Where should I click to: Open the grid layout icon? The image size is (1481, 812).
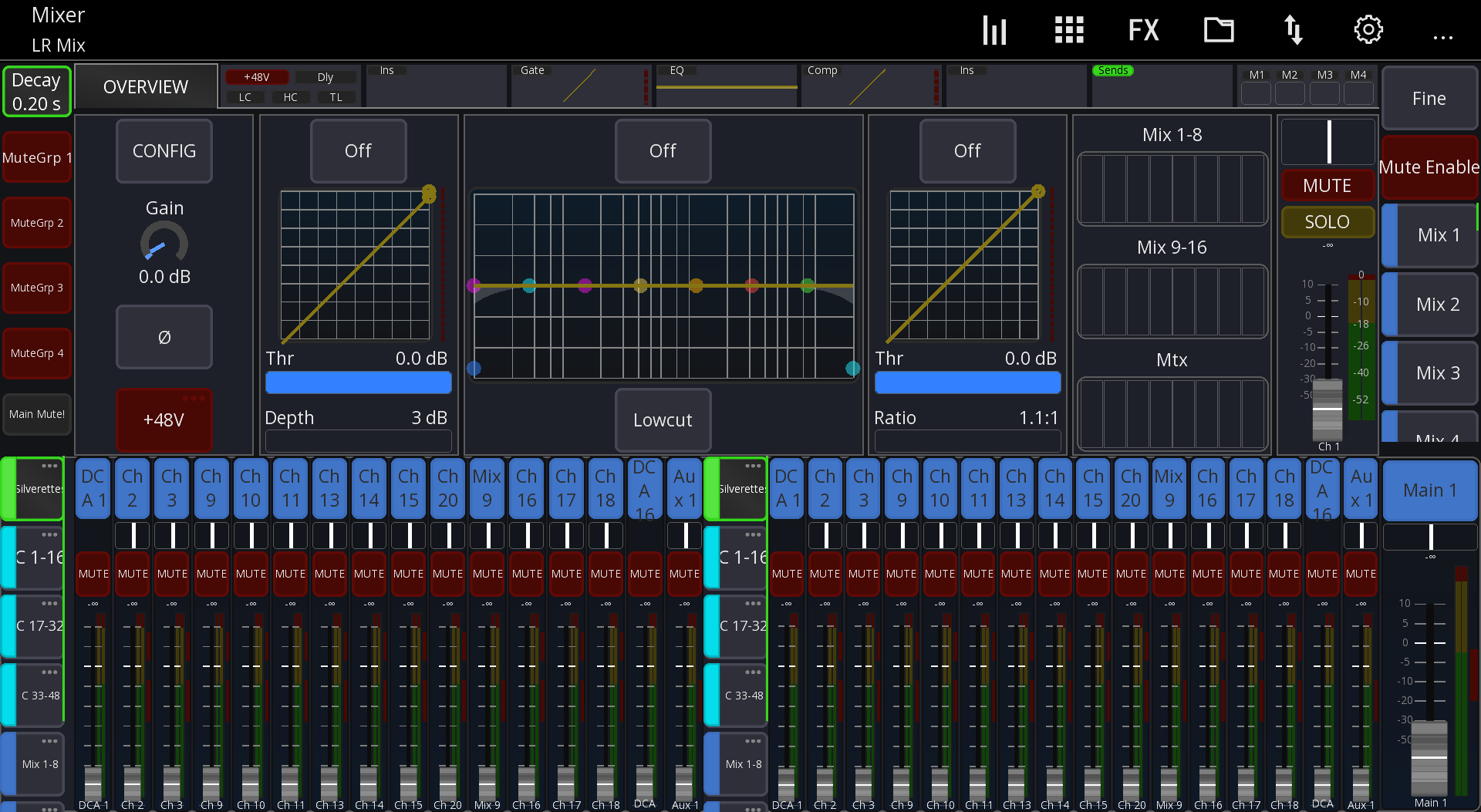point(1069,30)
